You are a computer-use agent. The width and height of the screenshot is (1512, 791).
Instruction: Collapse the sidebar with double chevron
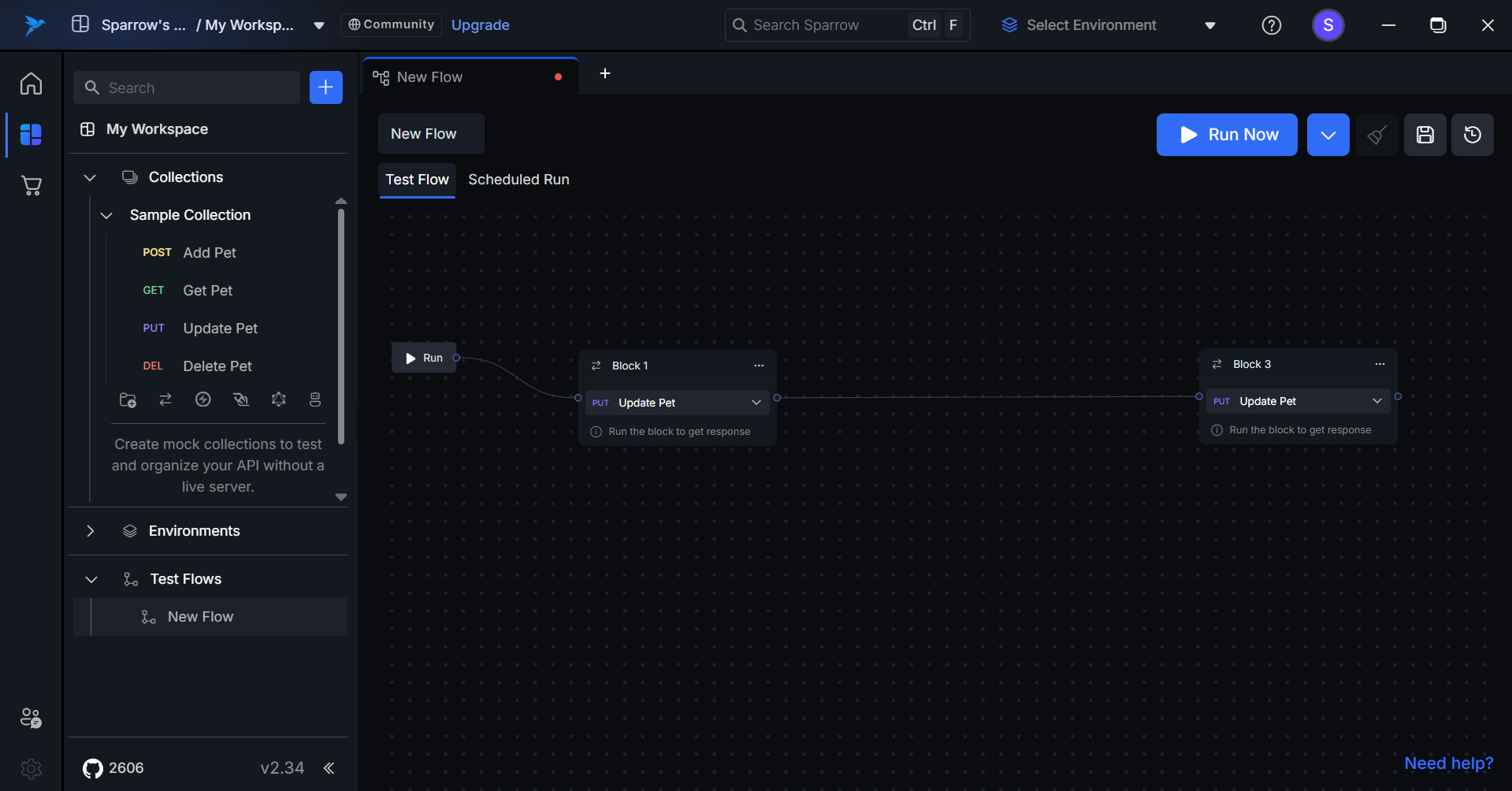[329, 768]
